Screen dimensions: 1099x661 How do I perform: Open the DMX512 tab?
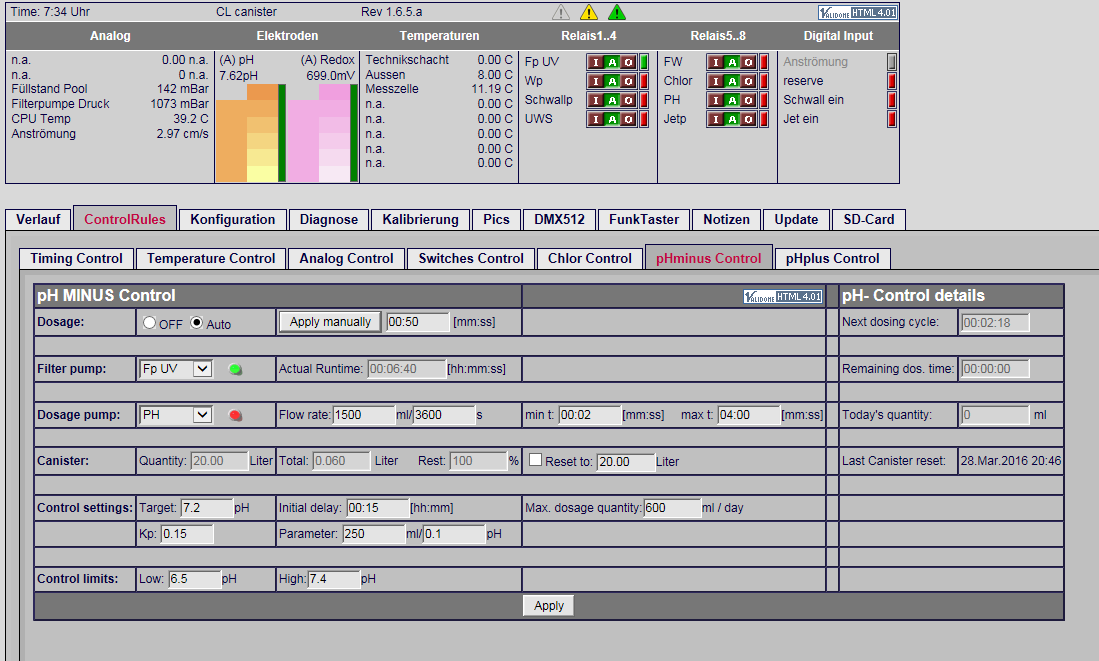(559, 219)
